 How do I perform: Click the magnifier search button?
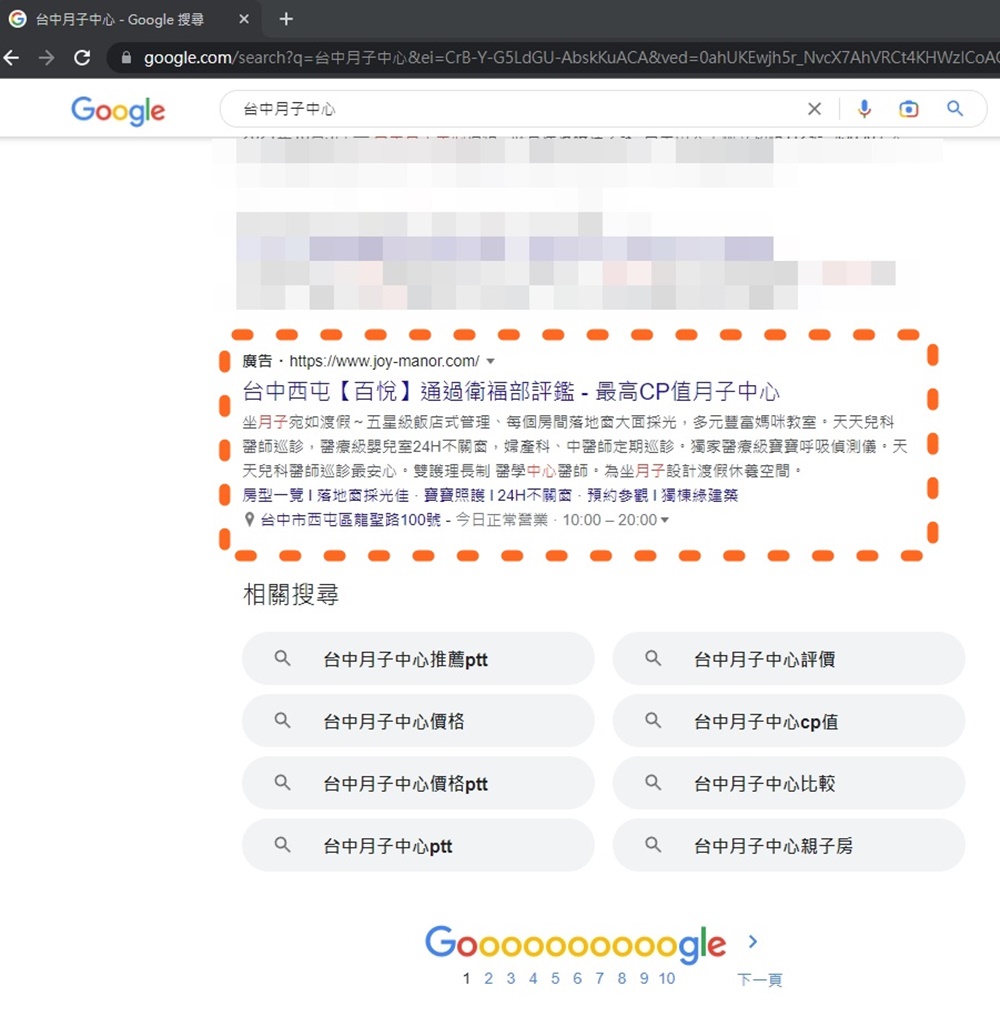tap(955, 108)
